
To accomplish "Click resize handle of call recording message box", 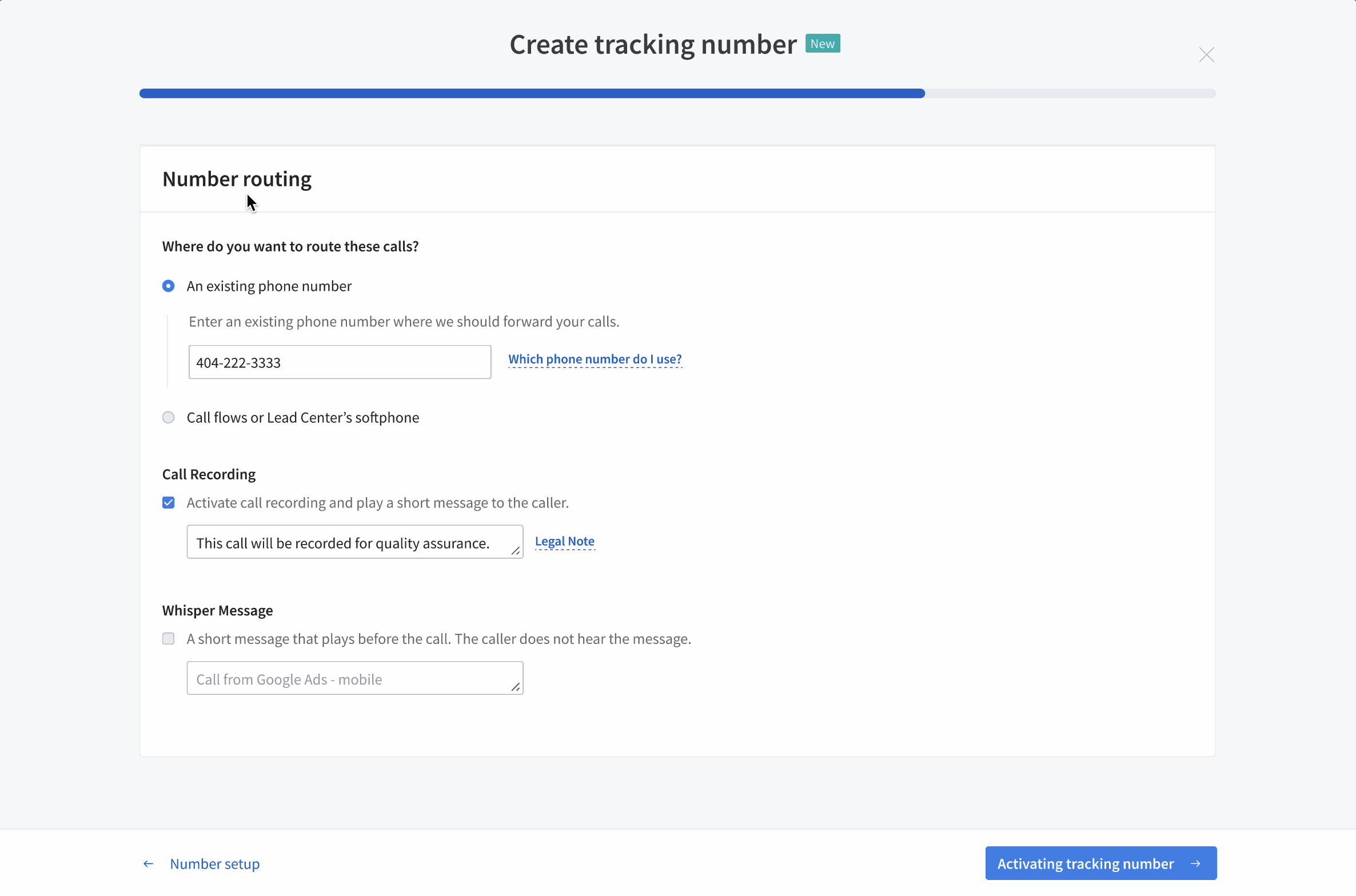I will coord(515,551).
